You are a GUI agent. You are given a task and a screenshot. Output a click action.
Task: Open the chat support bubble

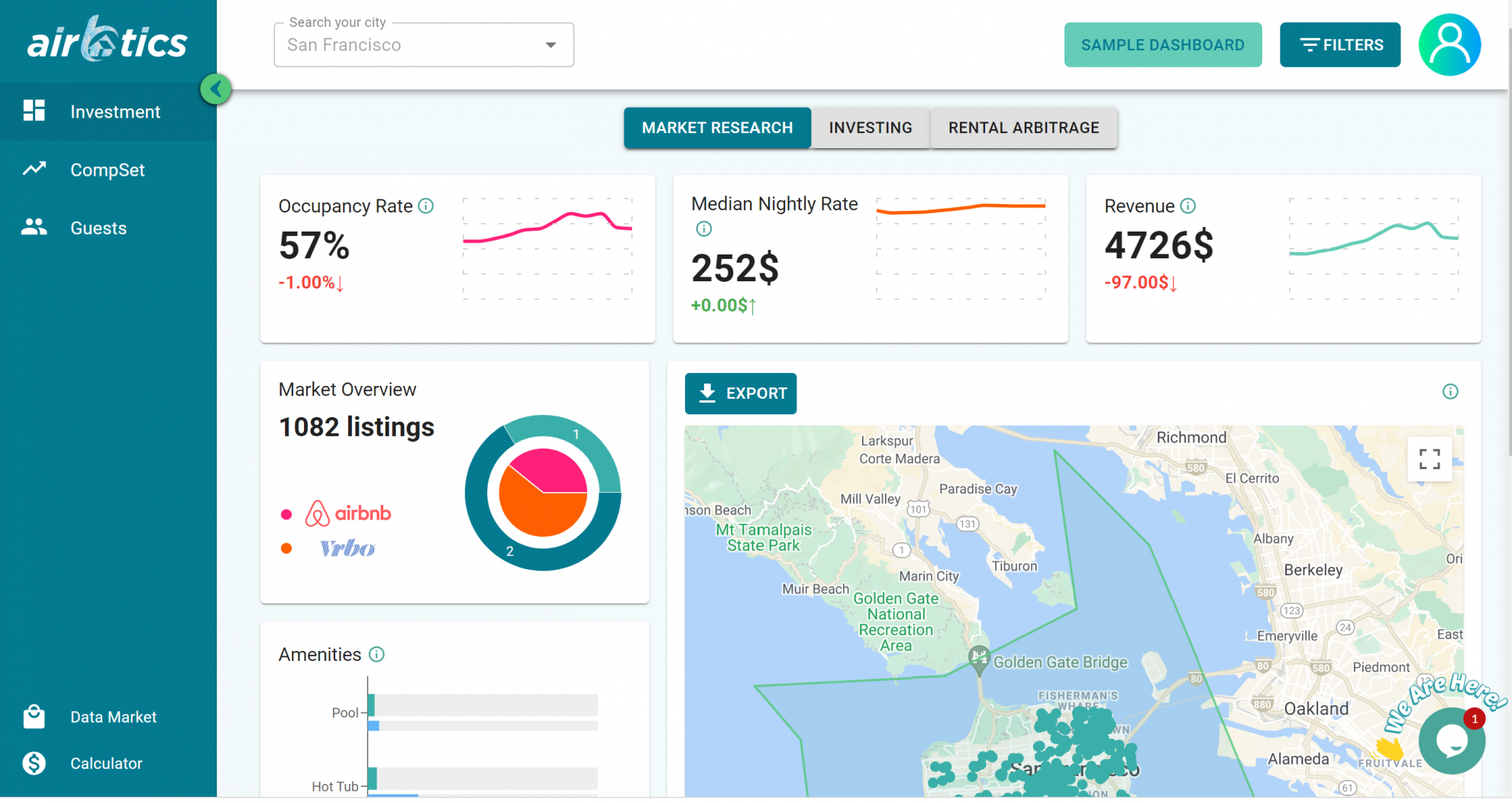[x=1451, y=740]
